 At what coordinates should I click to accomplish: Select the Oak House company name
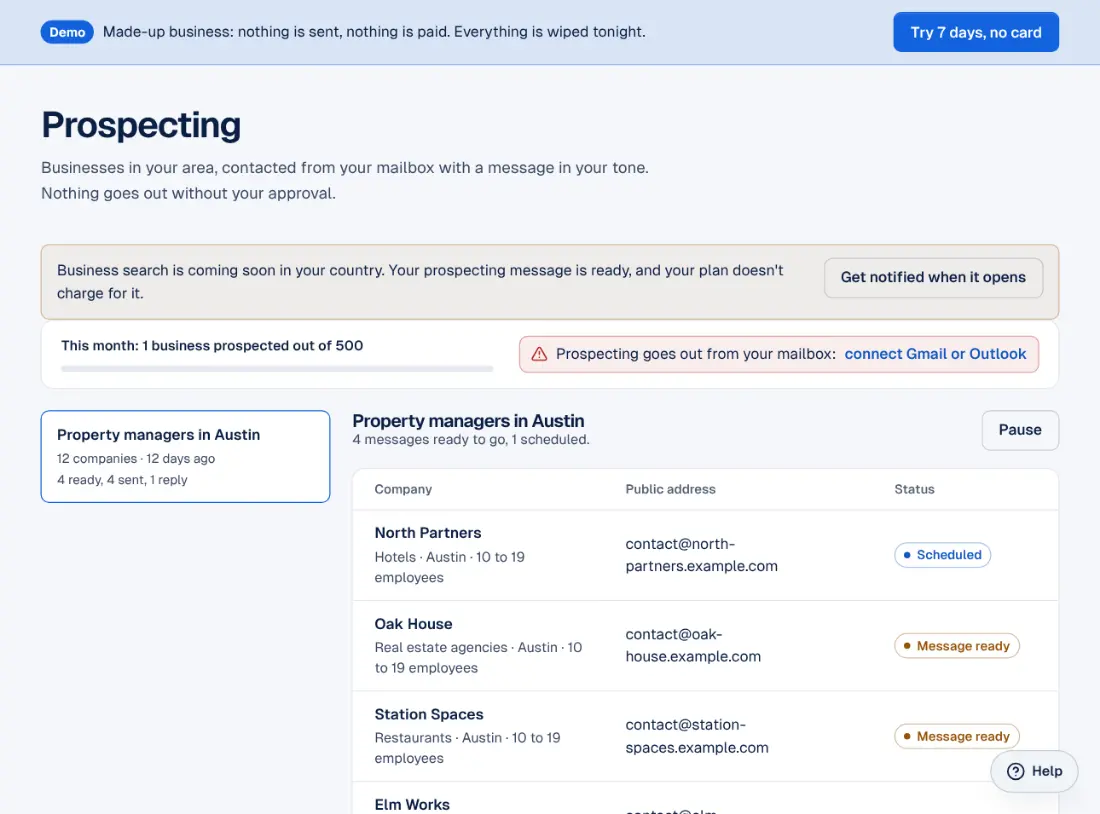pos(413,624)
